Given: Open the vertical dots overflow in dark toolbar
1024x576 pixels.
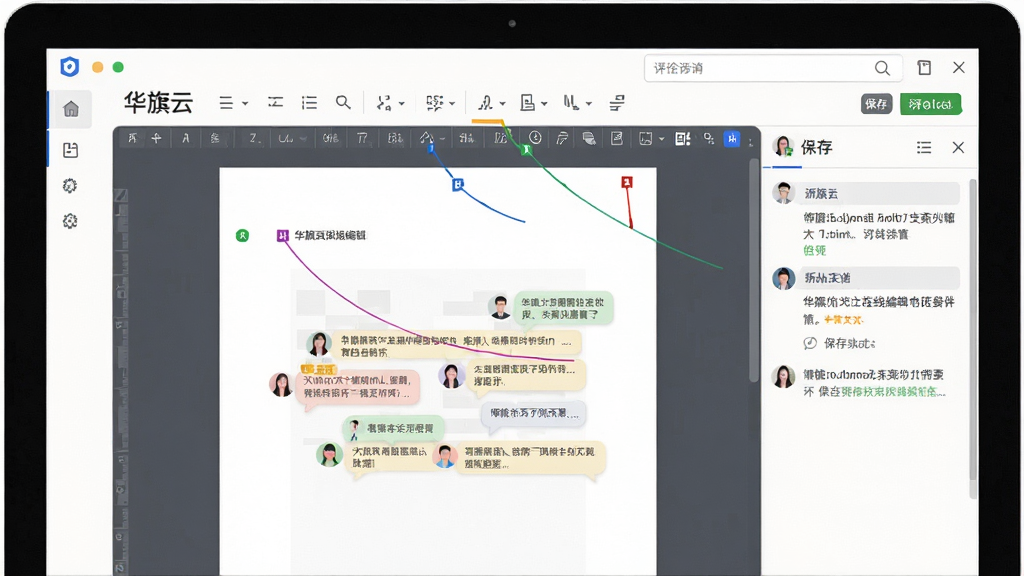Looking at the screenshot, I should 750,140.
